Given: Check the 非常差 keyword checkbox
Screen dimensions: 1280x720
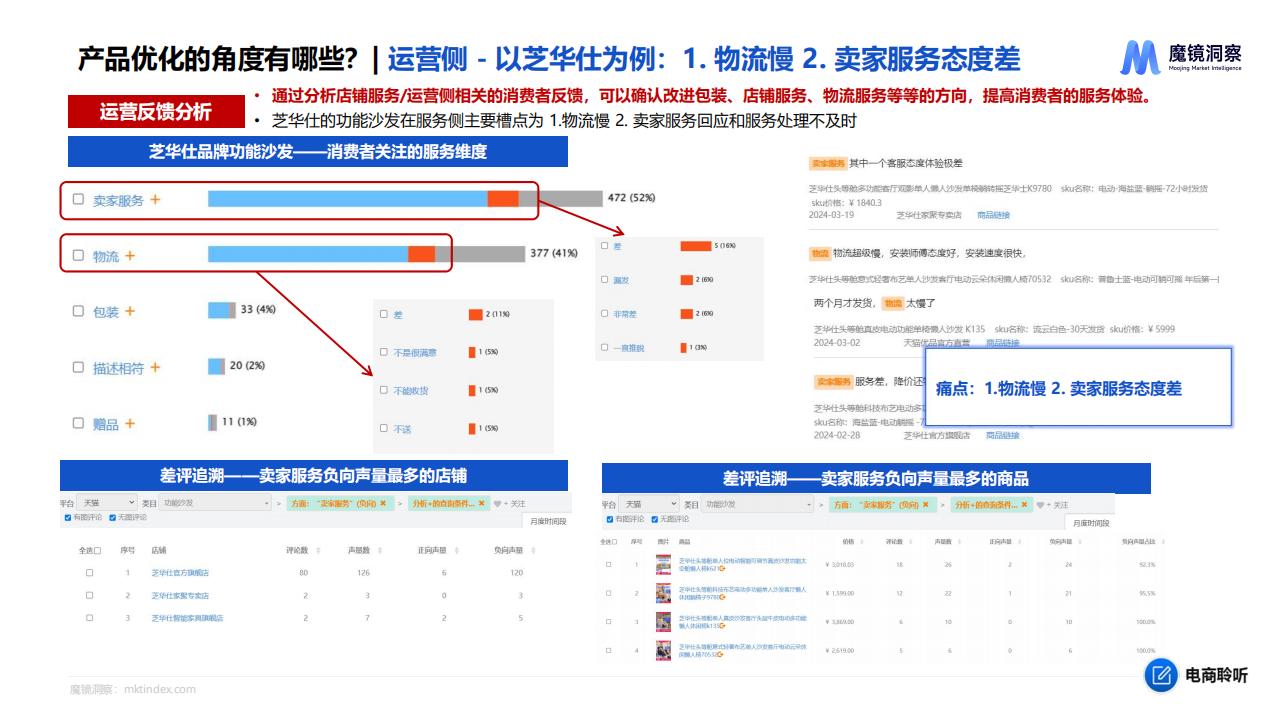Looking at the screenshot, I should click(x=604, y=313).
